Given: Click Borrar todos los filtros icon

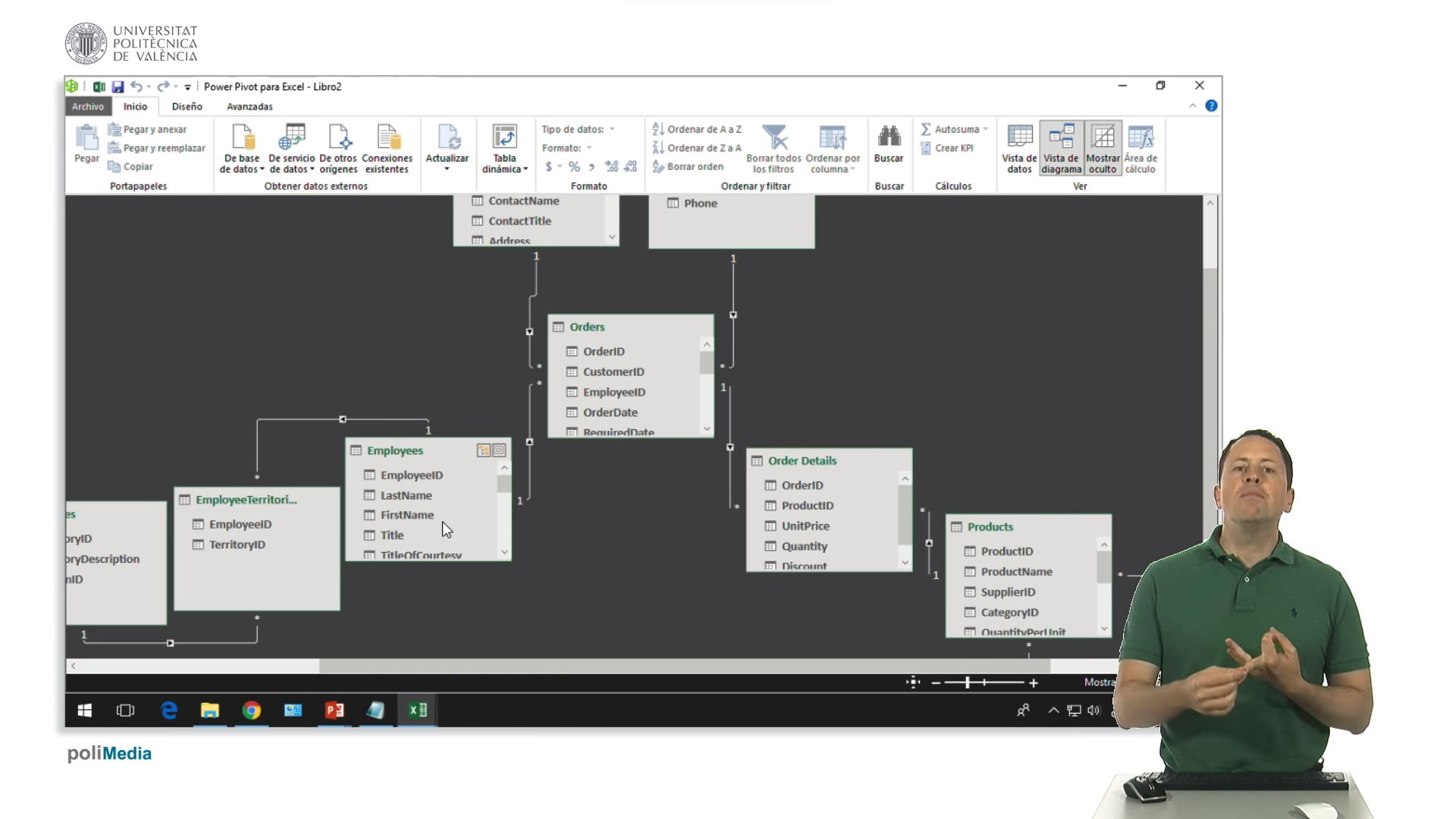Looking at the screenshot, I should (773, 138).
